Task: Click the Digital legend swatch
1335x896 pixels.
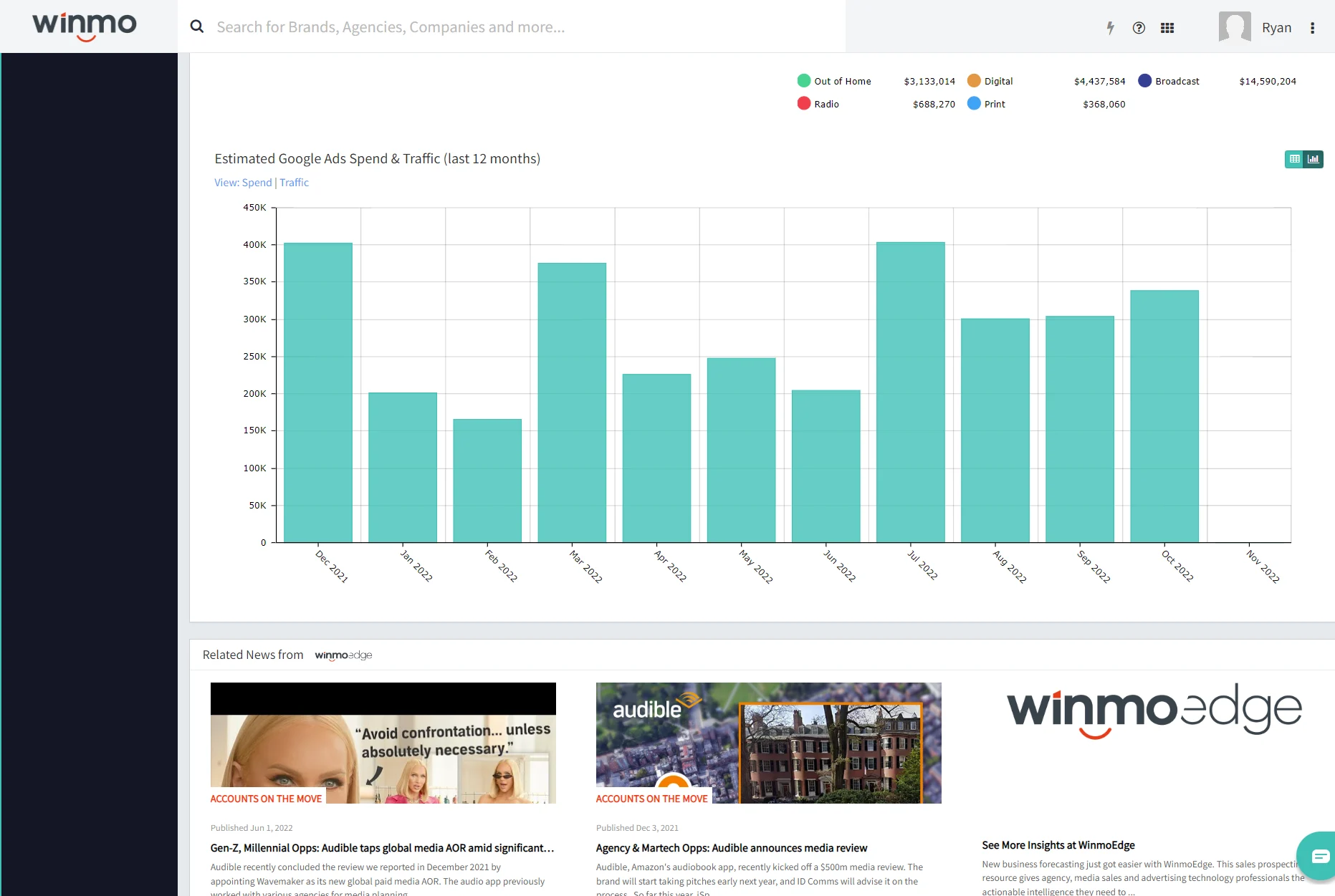Action: 974,80
